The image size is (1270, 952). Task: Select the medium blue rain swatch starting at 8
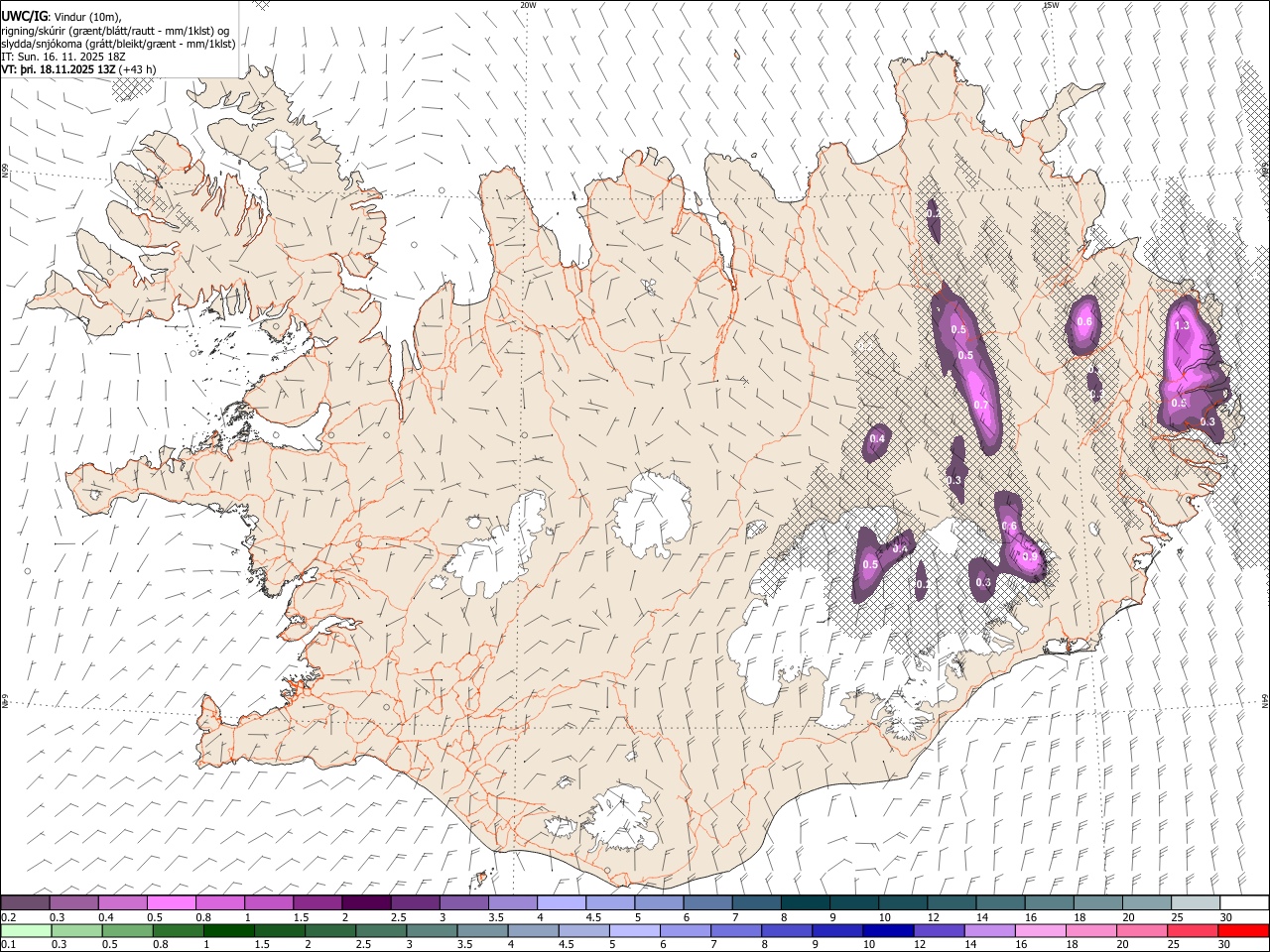786,930
